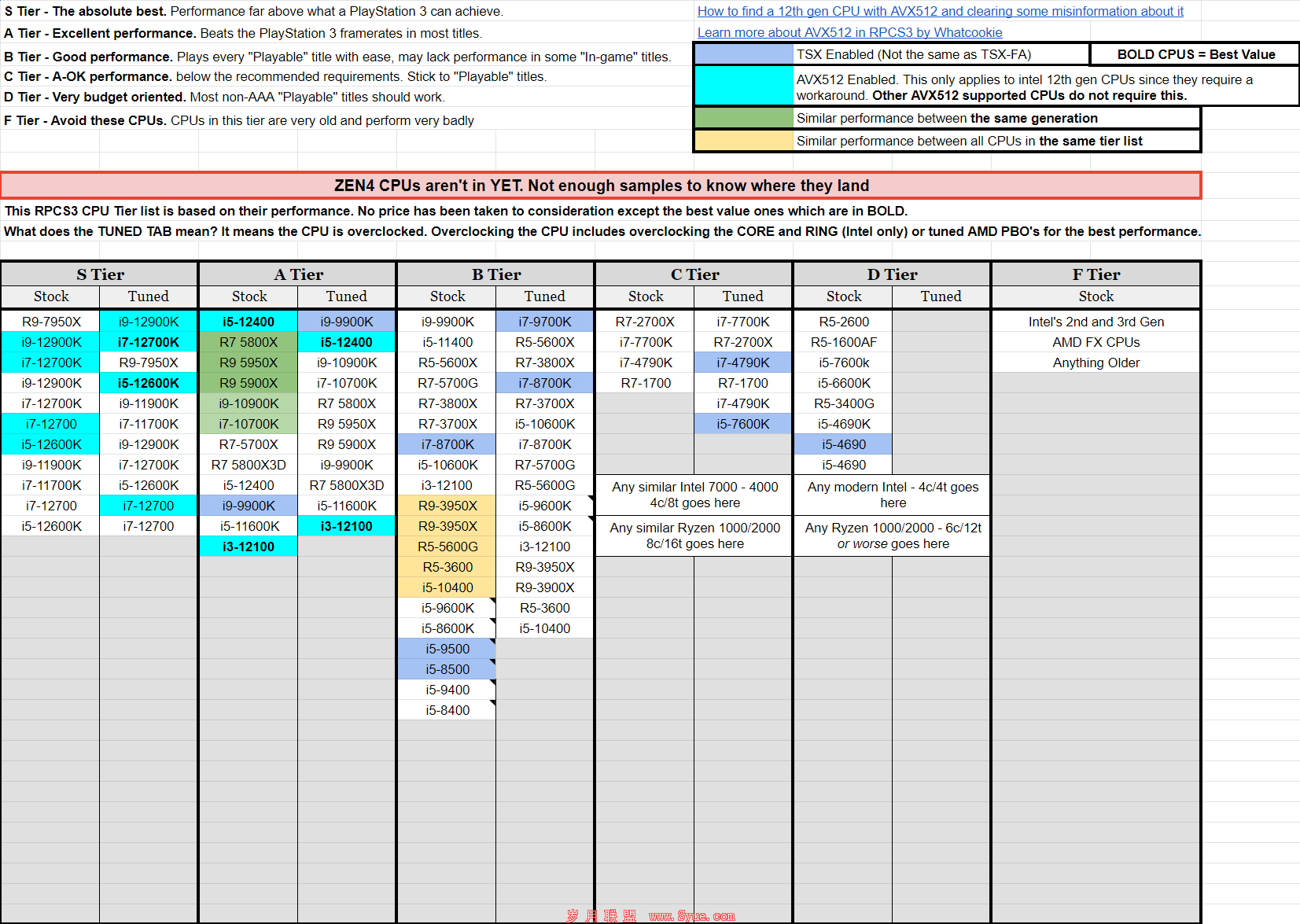Select R7-5700G in B Tier Stock

point(447,383)
